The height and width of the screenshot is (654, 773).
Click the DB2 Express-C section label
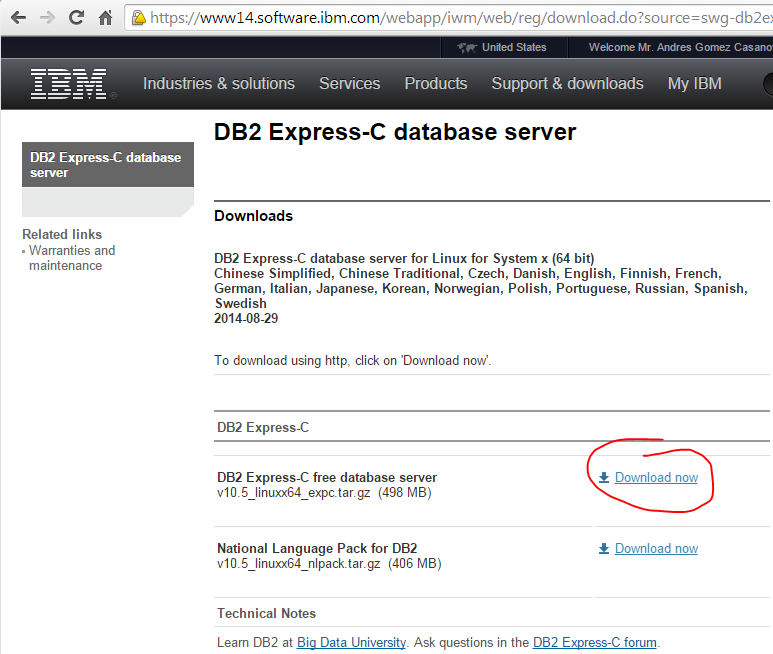coord(263,427)
